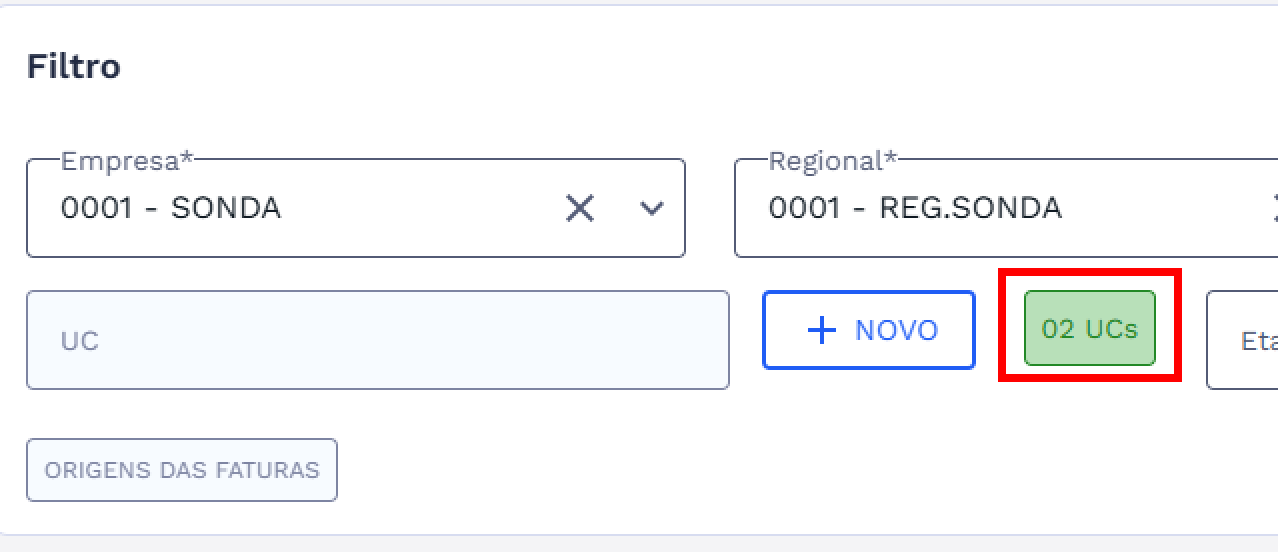Expand the Empresa dropdown chevron
Image resolution: width=1278 pixels, height=552 pixels.
(652, 208)
